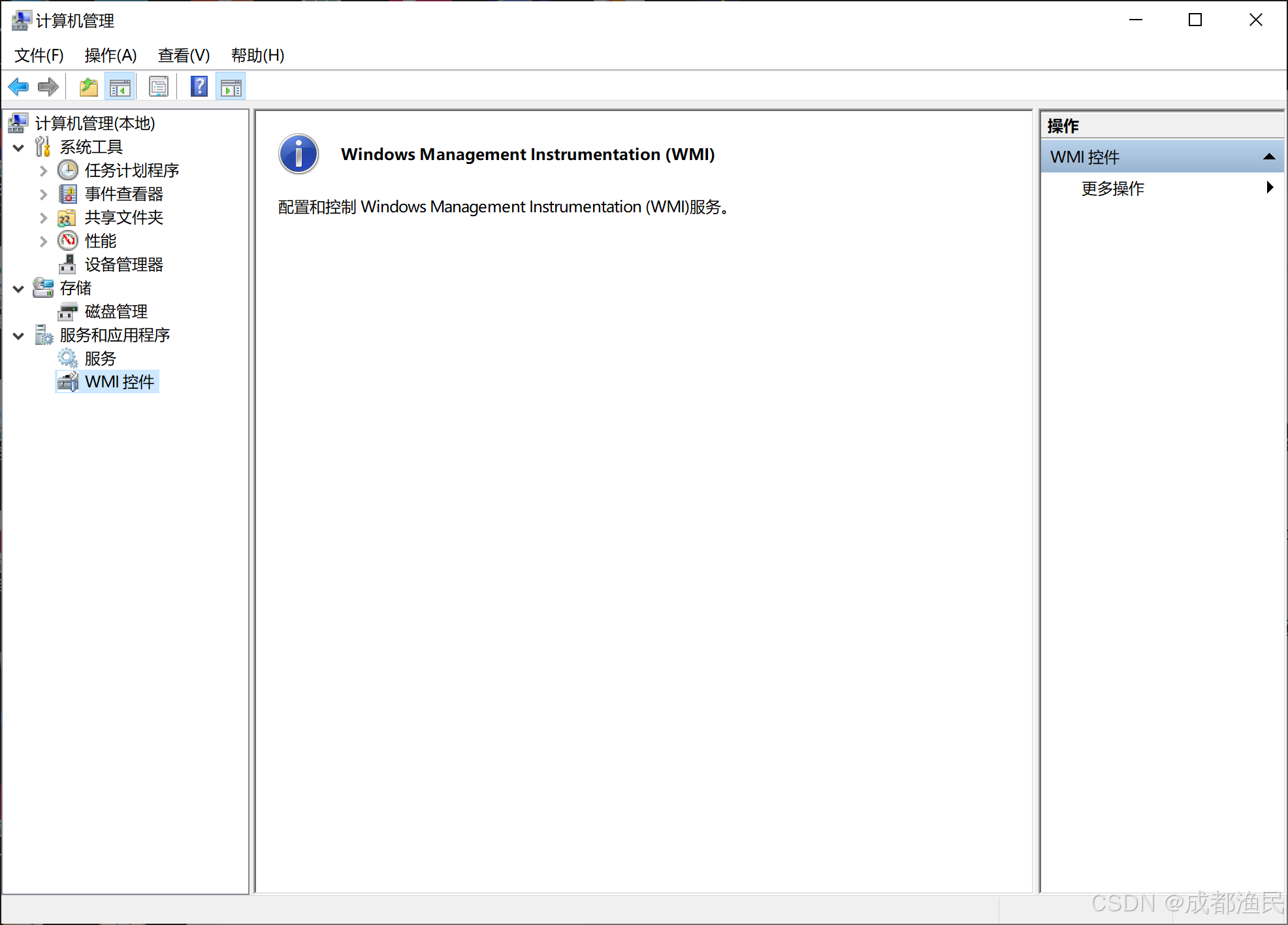Expand the 事件查看器 node chevron
The height and width of the screenshot is (925, 1288).
point(43,195)
